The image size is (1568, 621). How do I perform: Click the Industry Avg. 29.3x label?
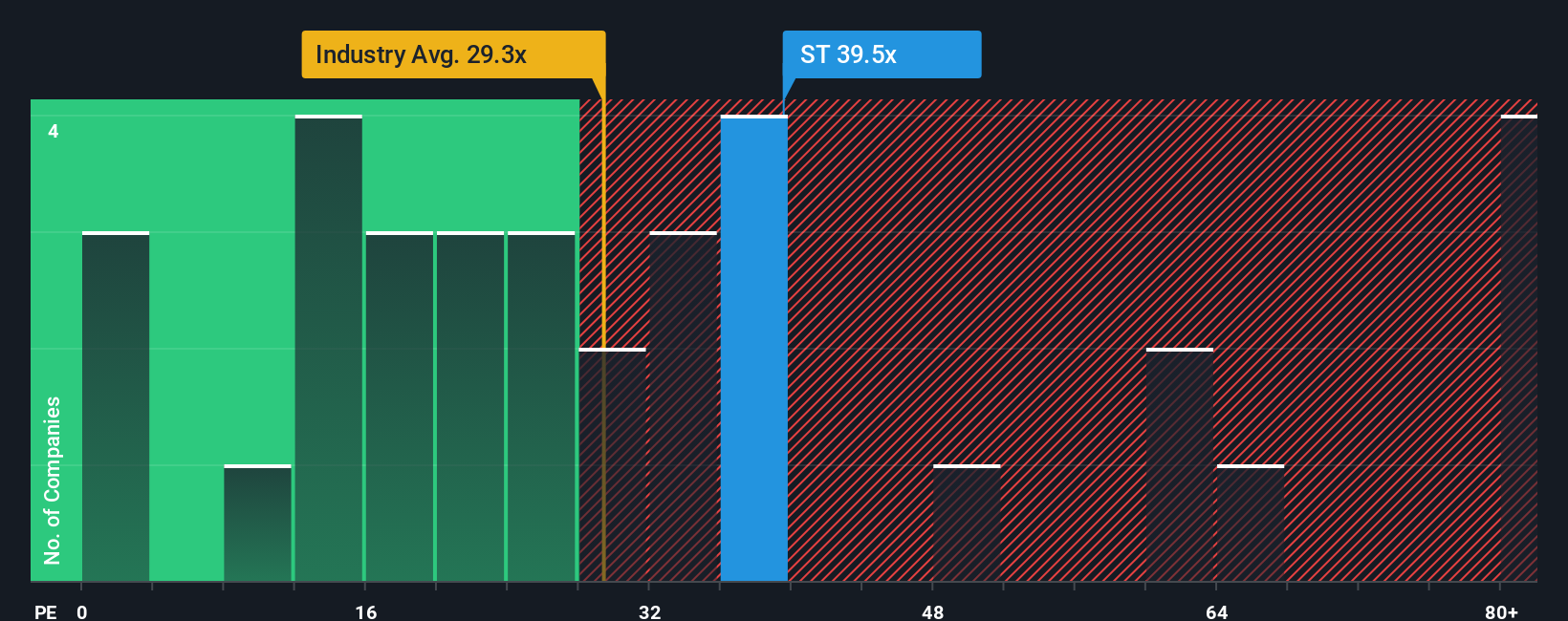pyautogui.click(x=453, y=54)
